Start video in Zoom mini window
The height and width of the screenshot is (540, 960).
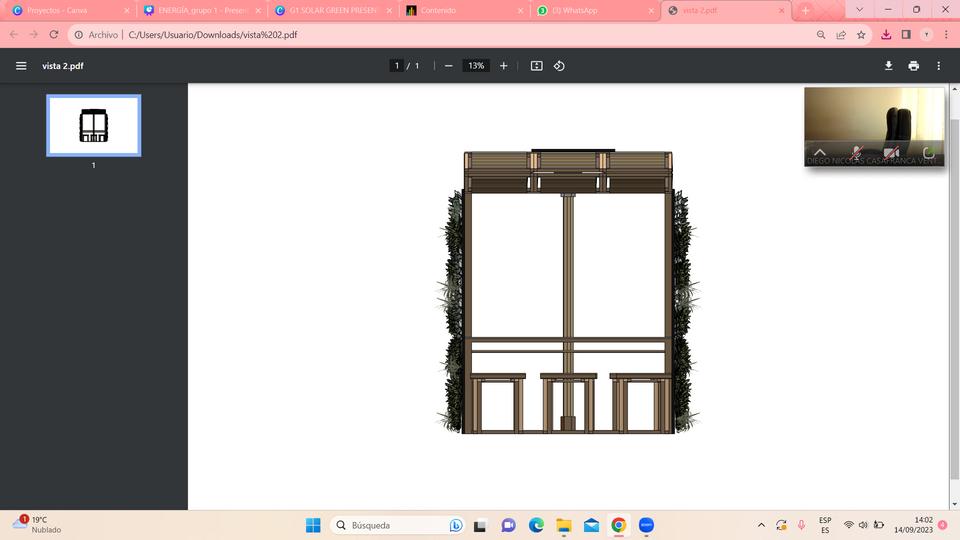coord(891,152)
